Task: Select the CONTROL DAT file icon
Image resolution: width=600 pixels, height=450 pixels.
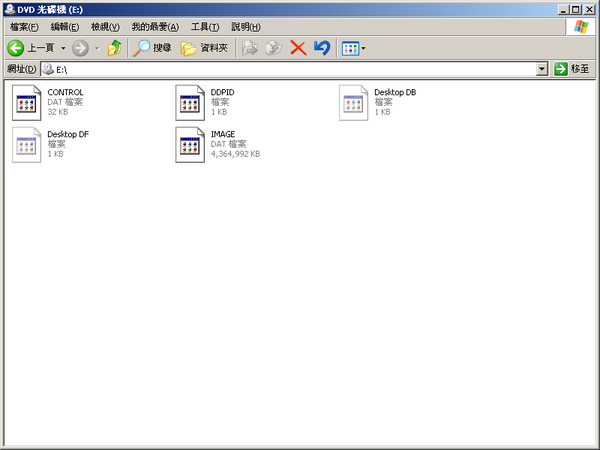Action: tap(26, 103)
